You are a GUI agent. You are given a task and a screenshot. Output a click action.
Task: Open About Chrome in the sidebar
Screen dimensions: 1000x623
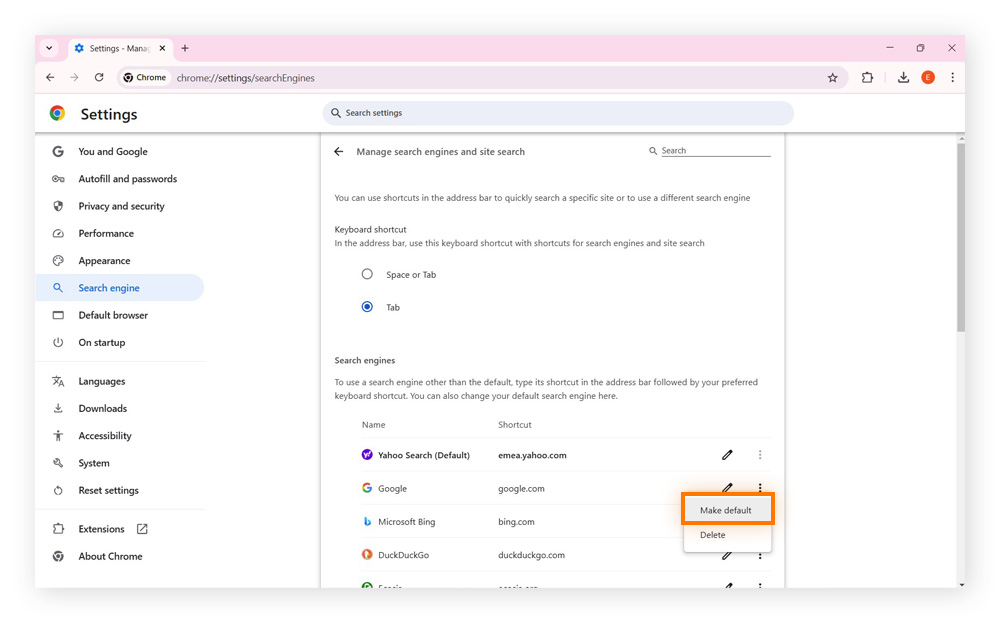click(x=110, y=556)
